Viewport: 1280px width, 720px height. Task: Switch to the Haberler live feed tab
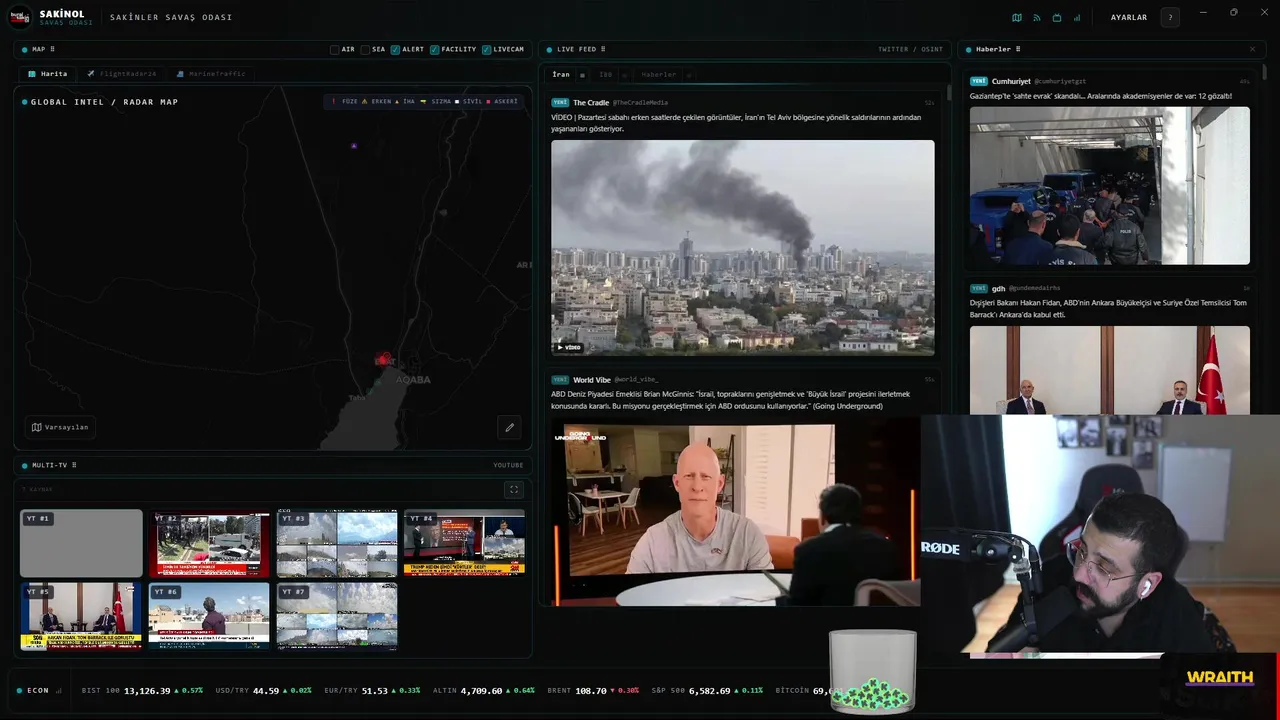click(x=659, y=74)
